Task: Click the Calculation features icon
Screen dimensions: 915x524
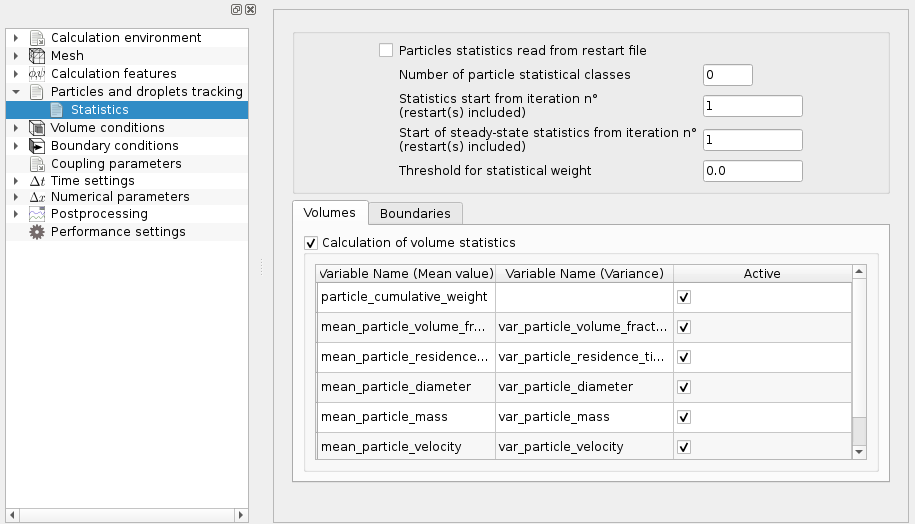Action: pos(38,74)
